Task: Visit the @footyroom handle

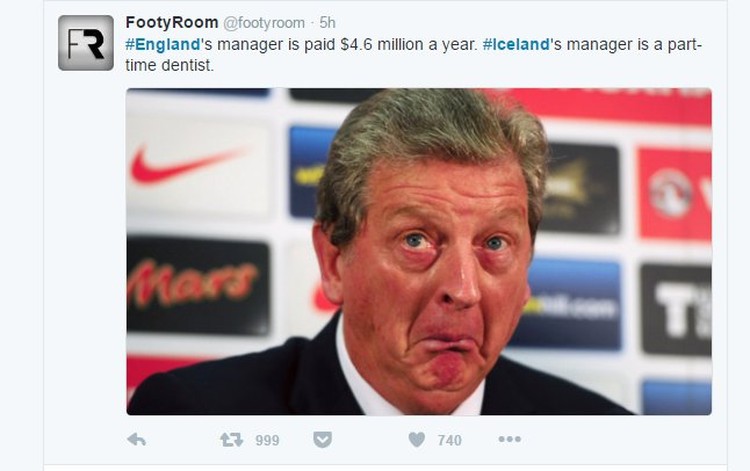Action: [264, 22]
